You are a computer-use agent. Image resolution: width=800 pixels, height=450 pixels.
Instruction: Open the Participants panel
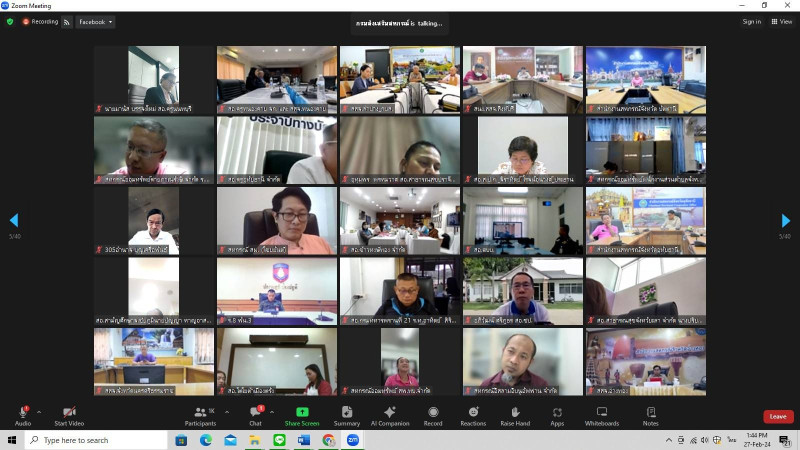[200, 415]
